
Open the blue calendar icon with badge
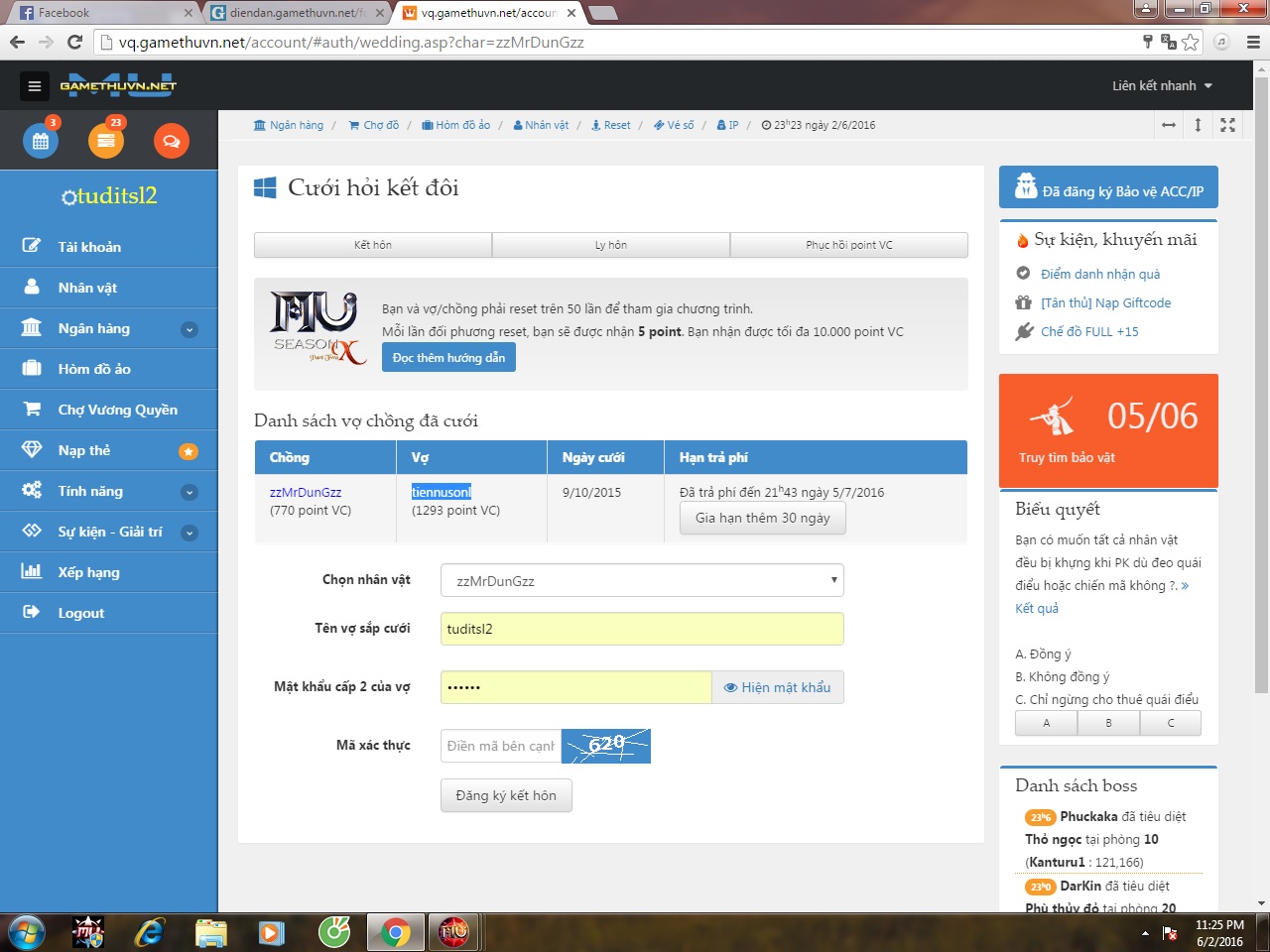point(41,141)
